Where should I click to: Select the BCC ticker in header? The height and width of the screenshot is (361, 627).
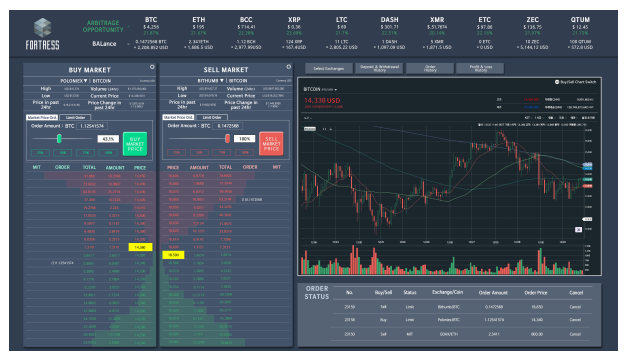pos(246,20)
